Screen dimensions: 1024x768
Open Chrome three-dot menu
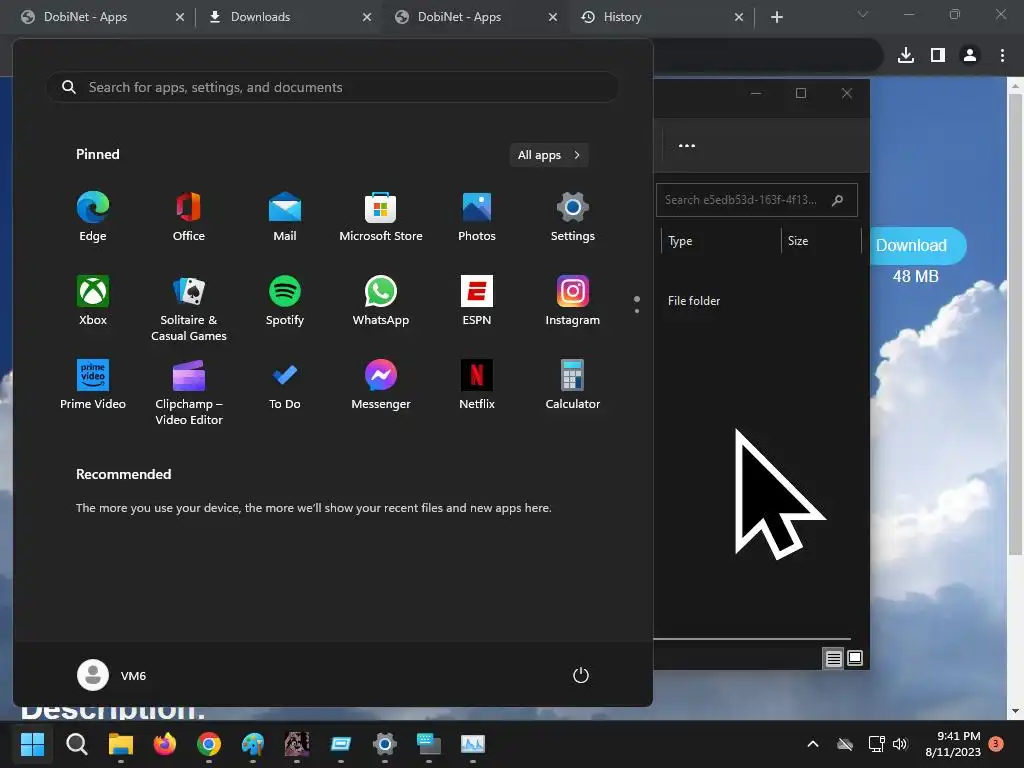click(x=1002, y=56)
